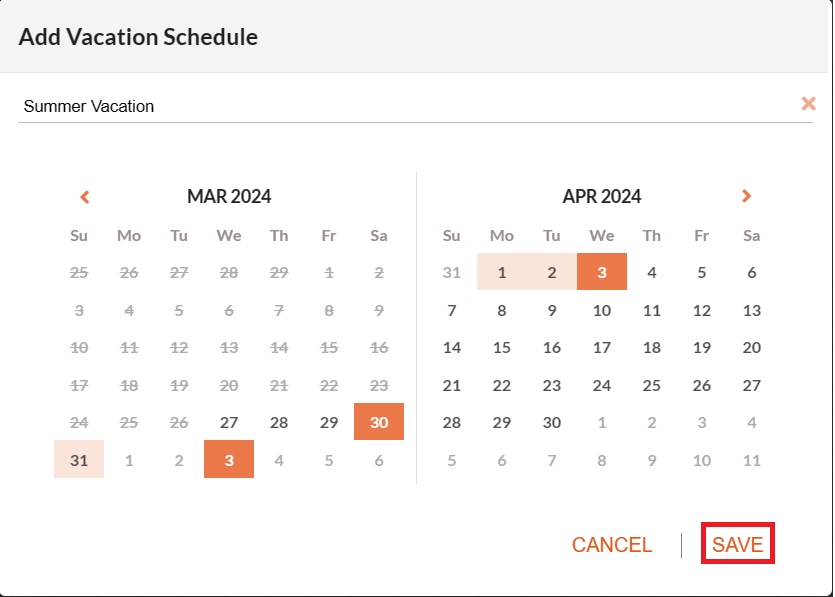Screen dimensions: 835x597
Task: Pick April 30 in April calendar
Action: 552,422
